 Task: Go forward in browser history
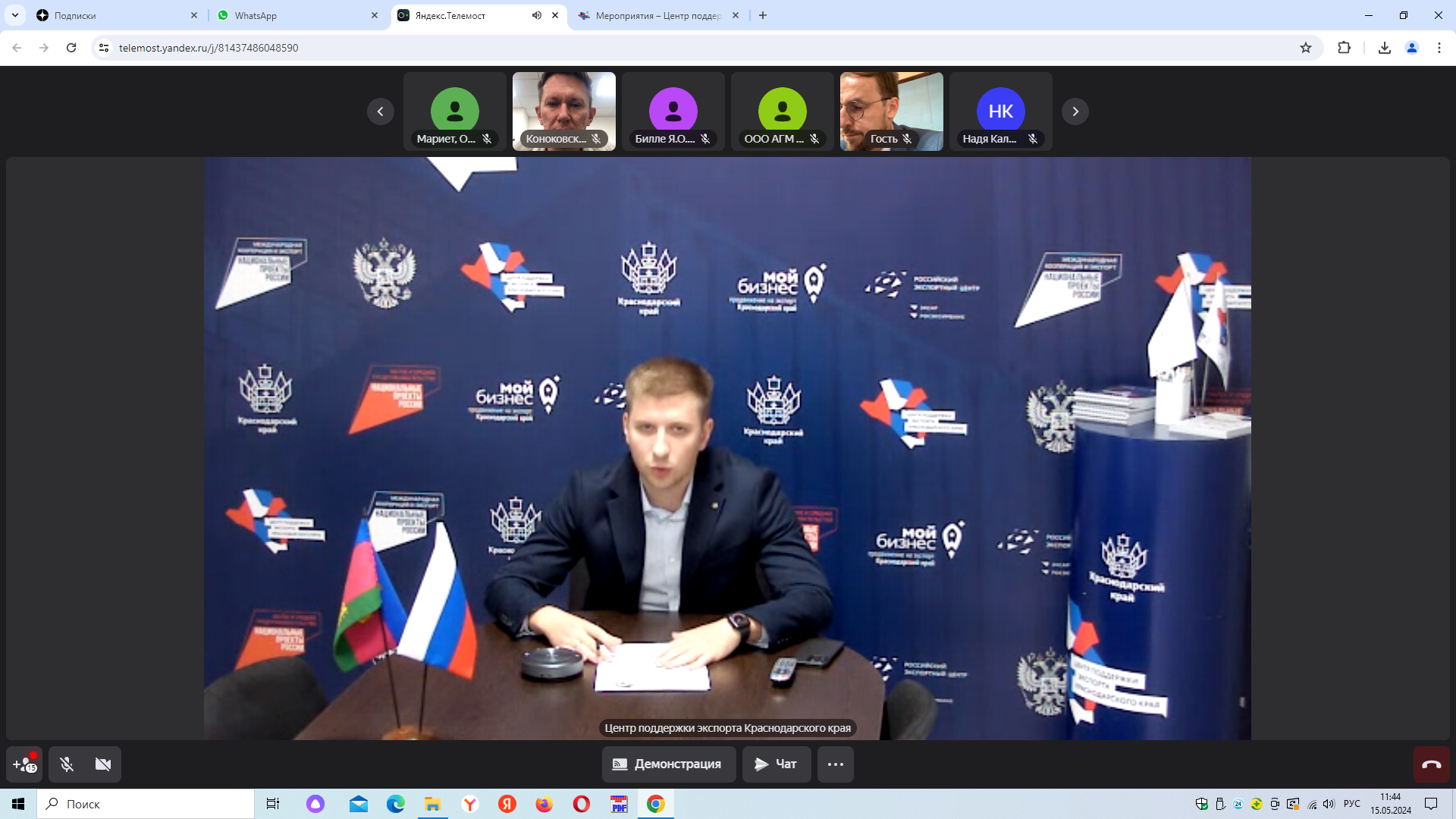tap(44, 48)
